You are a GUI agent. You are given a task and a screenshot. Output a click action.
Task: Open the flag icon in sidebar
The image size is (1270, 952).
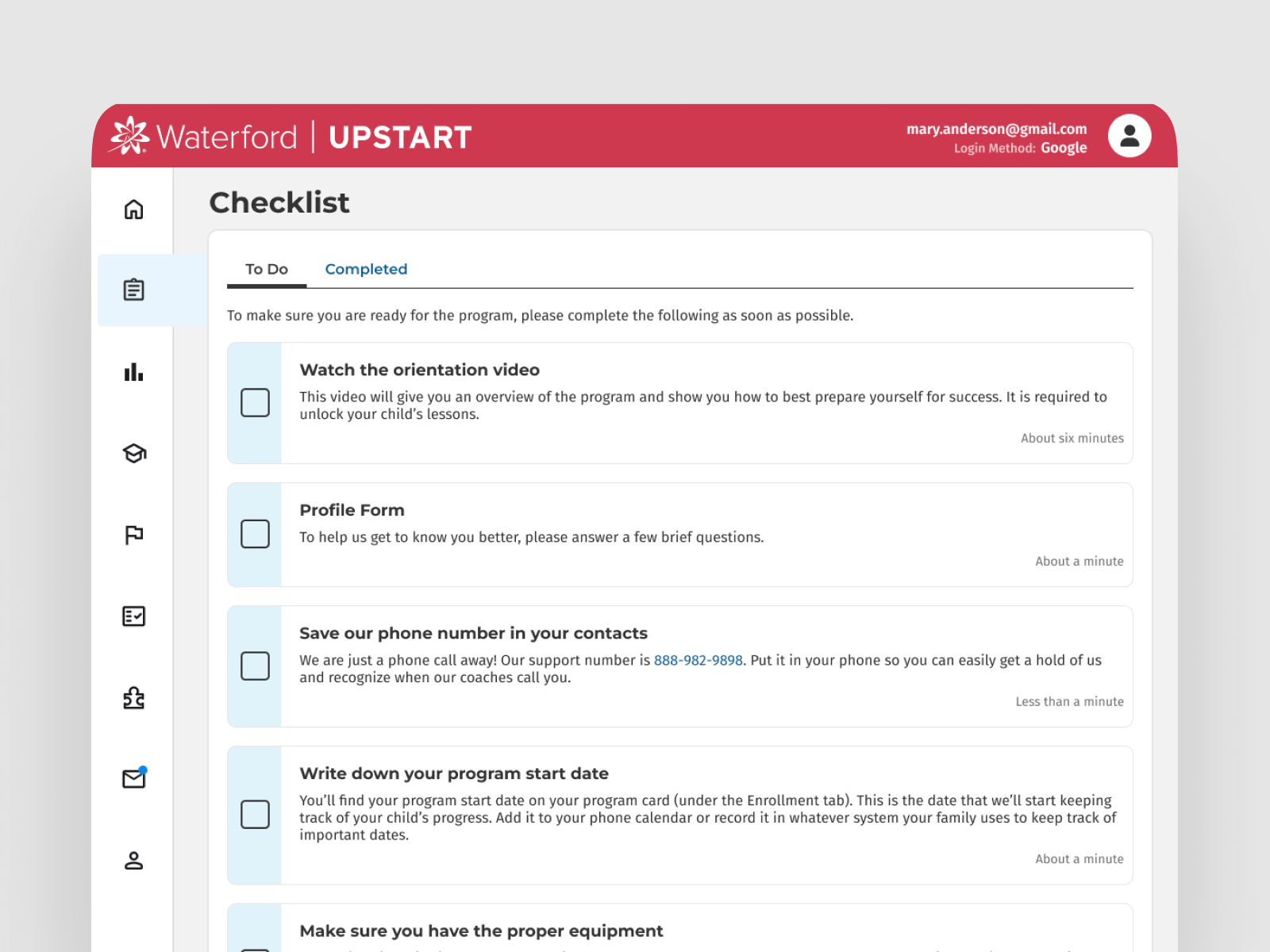pos(133,535)
